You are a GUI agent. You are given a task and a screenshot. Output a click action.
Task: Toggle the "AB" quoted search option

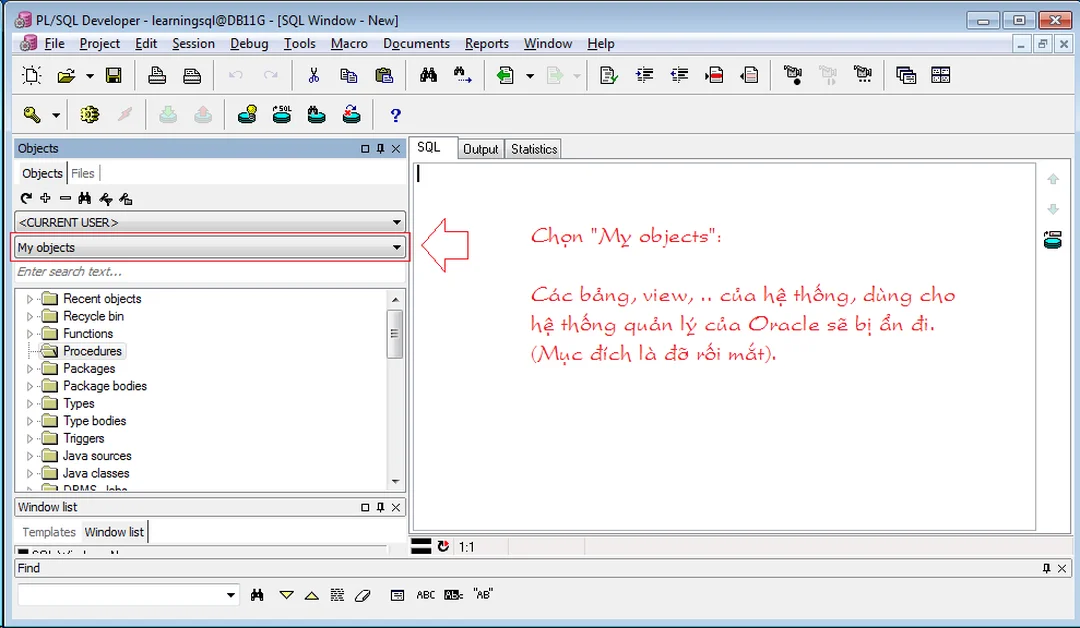click(x=483, y=594)
